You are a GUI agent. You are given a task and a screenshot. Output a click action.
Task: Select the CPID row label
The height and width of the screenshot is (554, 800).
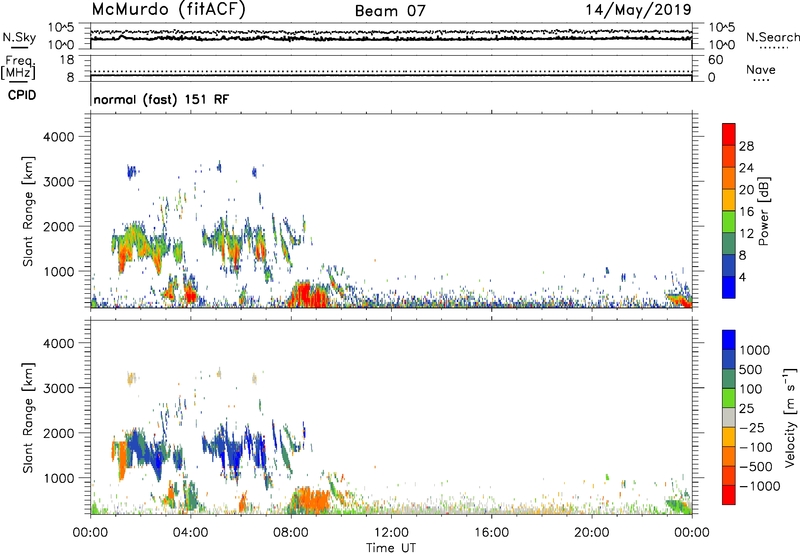click(22, 95)
